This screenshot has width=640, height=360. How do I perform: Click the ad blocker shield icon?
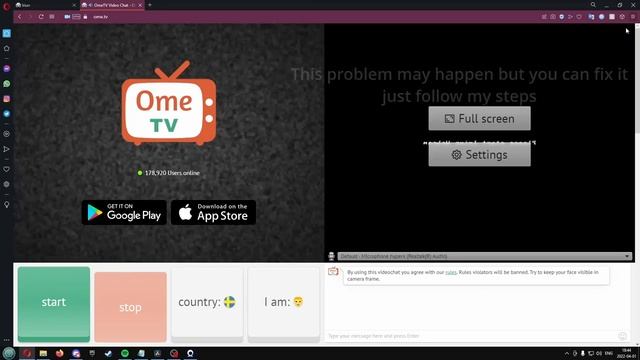[x=562, y=17]
